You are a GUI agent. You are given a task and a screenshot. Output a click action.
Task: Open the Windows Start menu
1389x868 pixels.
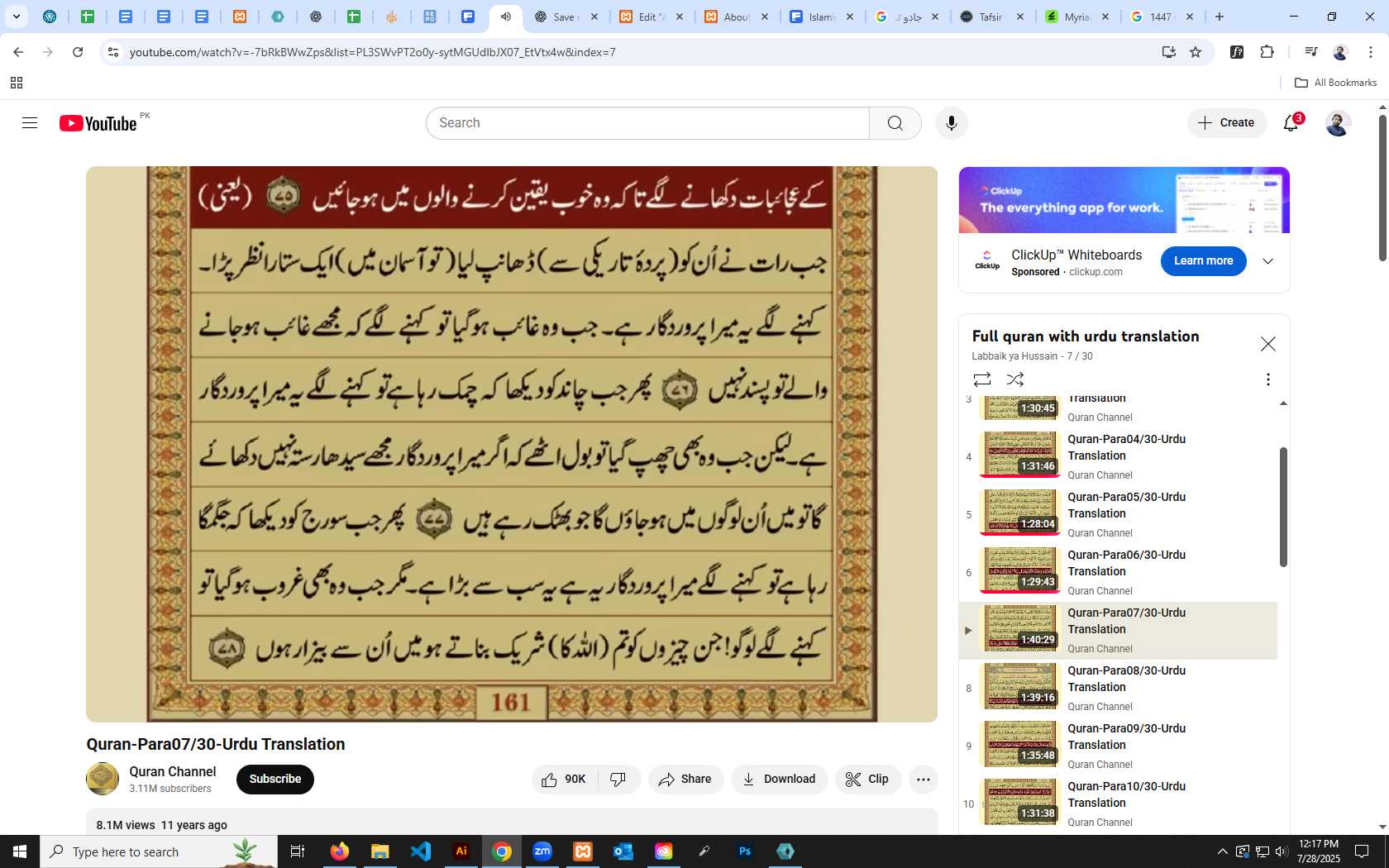click(x=20, y=851)
